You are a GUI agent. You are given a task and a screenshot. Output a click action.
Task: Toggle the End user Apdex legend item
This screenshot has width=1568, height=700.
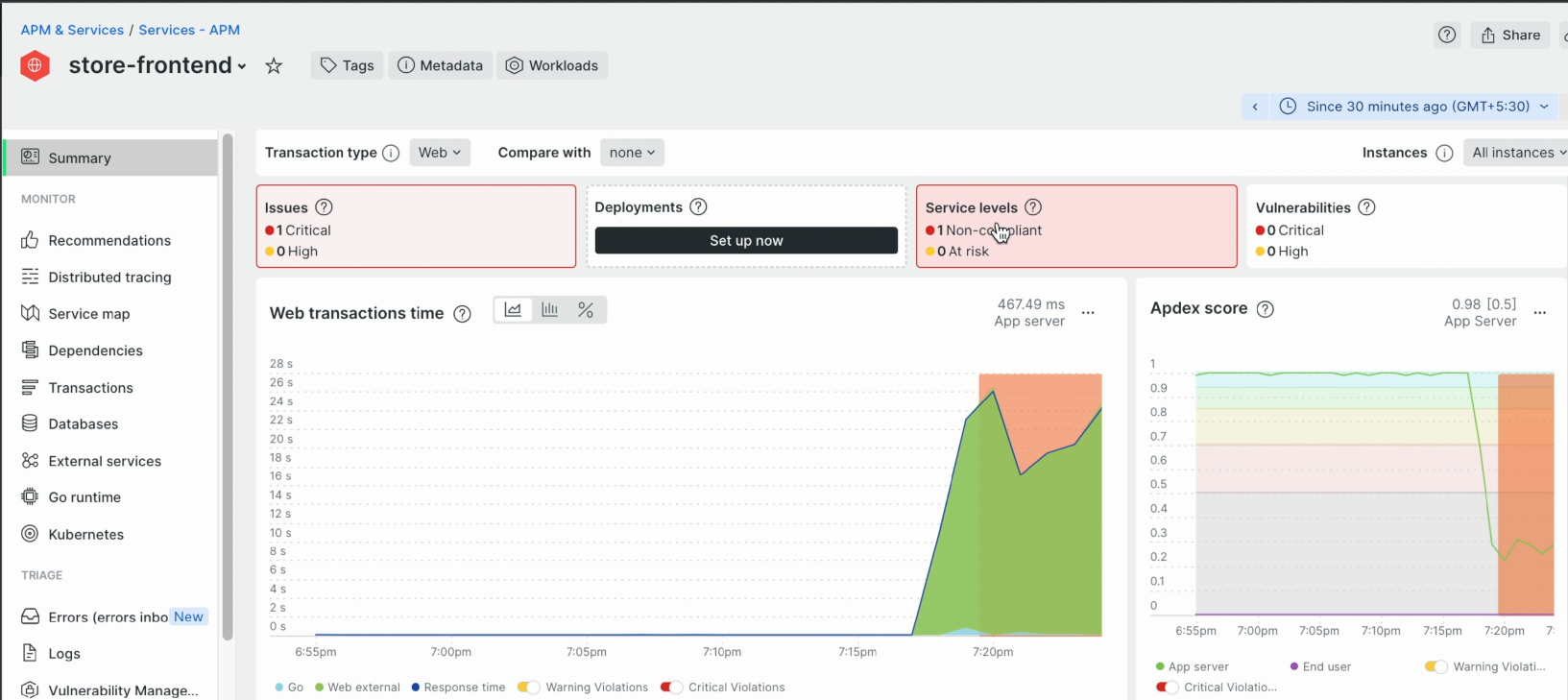tap(1320, 666)
